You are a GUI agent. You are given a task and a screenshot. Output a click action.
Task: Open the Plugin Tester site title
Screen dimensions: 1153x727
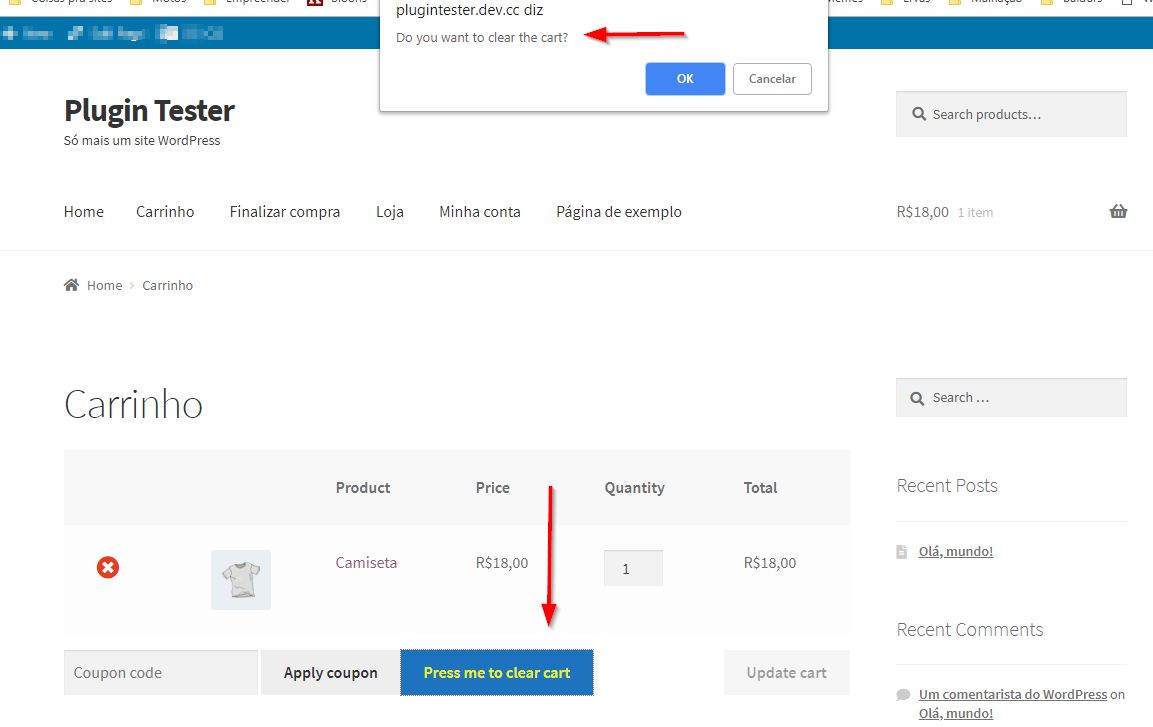[149, 111]
